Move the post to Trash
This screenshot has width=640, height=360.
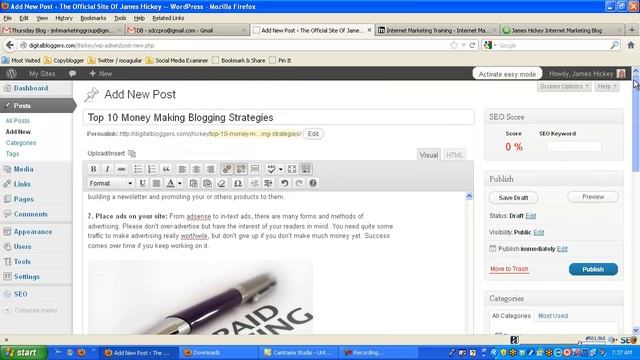pos(509,269)
